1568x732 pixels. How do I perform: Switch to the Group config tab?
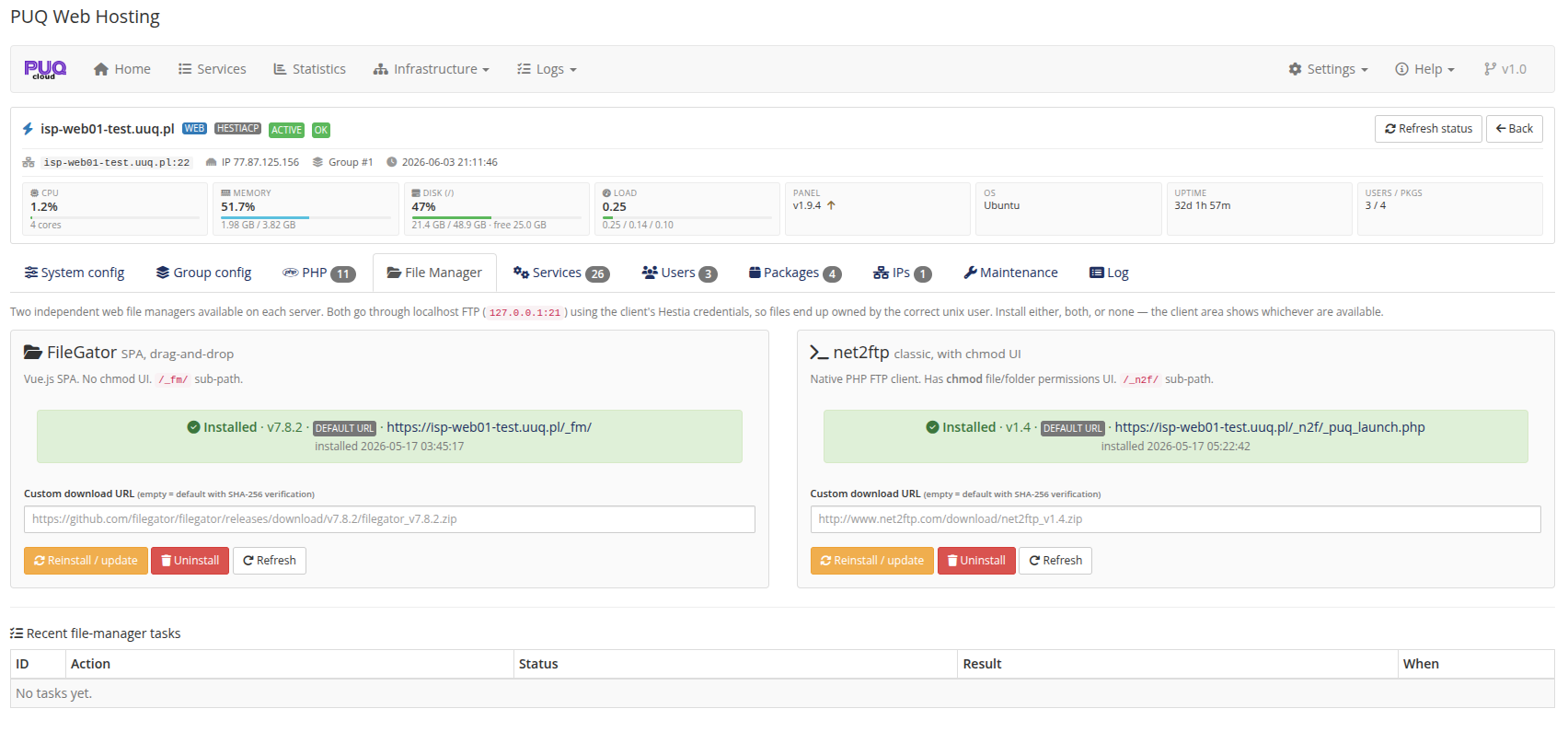203,273
